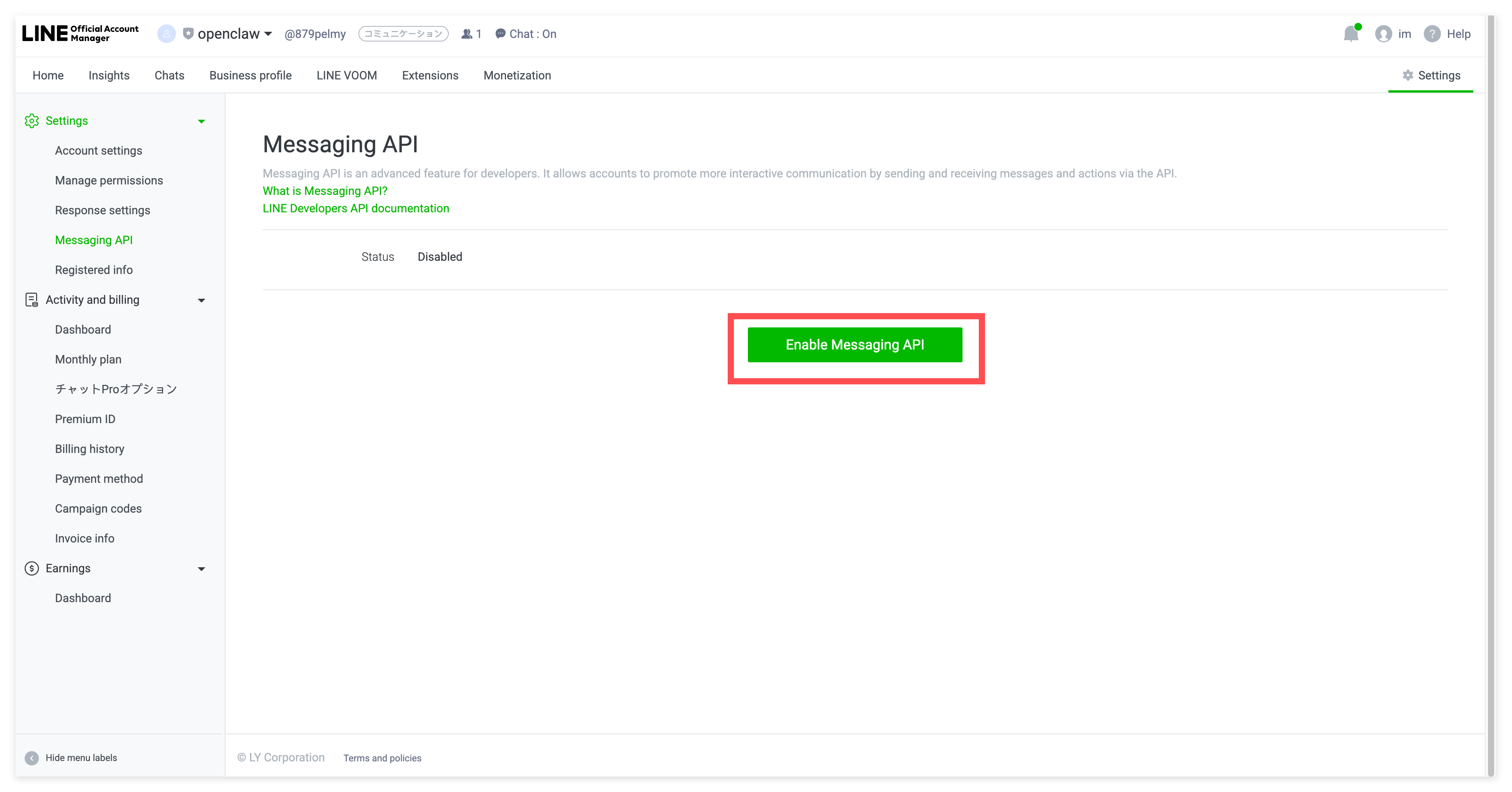Collapse the Settings sidebar section
This screenshot has height=792, width=1512.
[201, 122]
